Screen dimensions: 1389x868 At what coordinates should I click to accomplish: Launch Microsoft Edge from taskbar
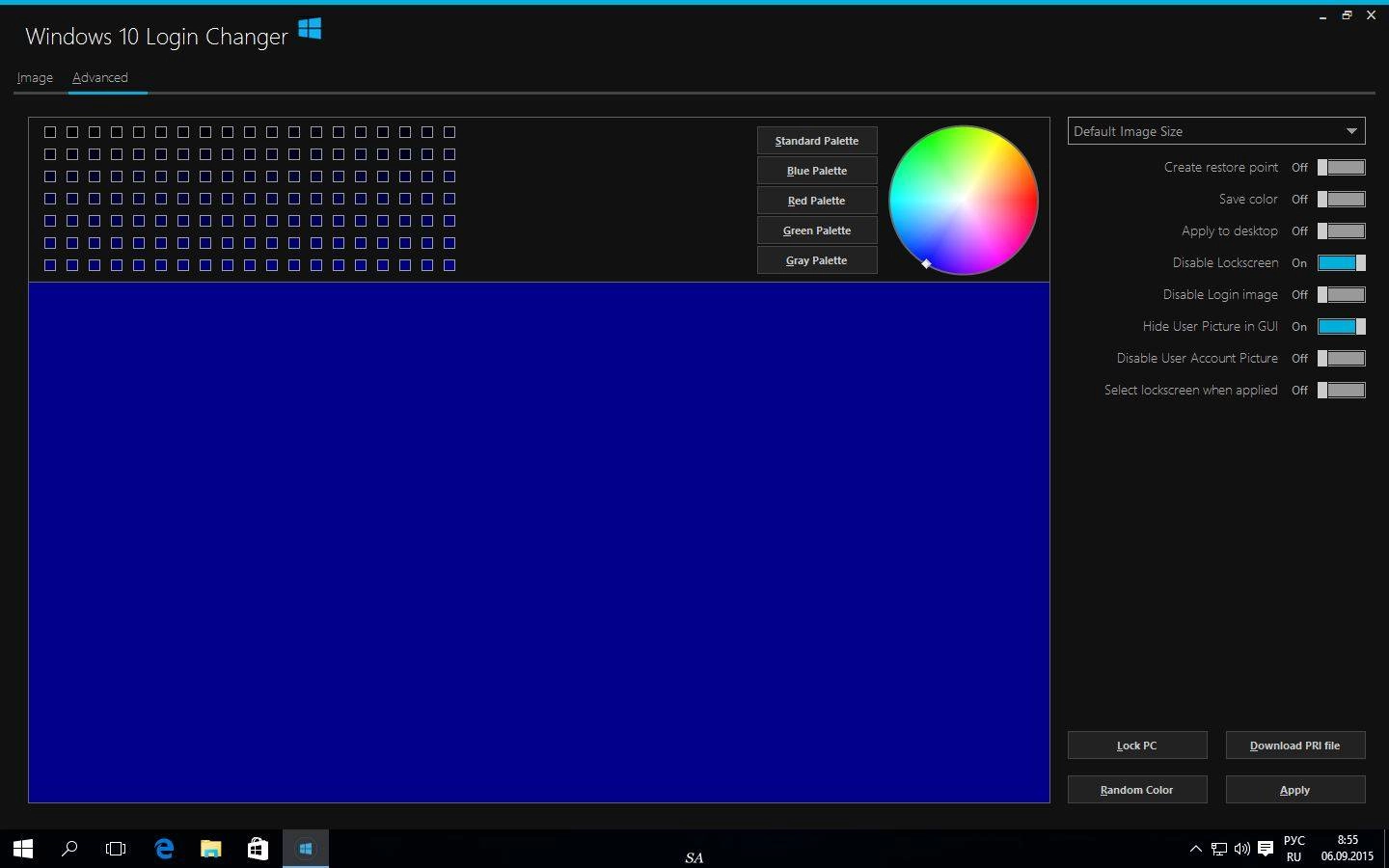point(164,849)
